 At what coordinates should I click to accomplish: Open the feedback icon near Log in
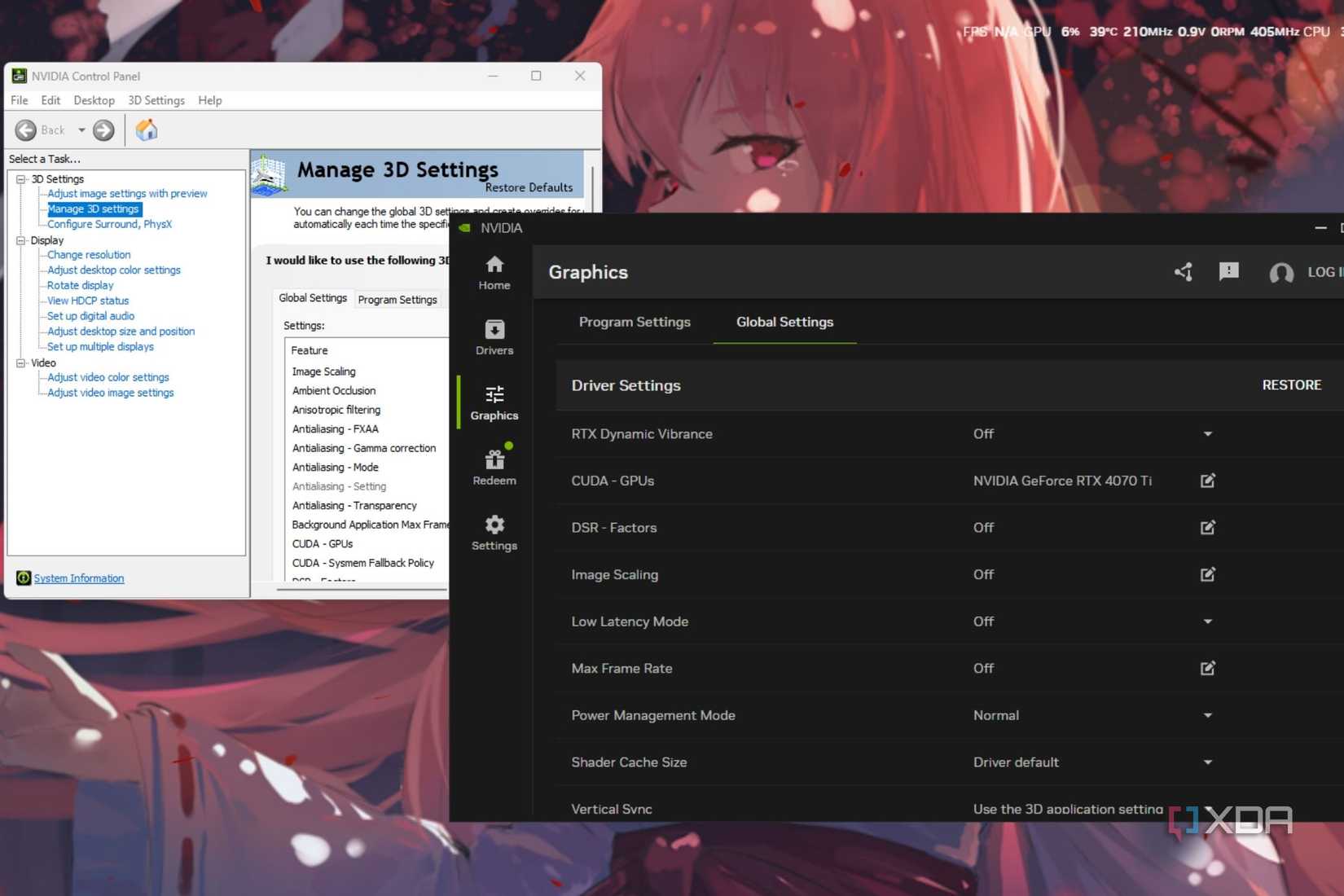pyautogui.click(x=1229, y=272)
